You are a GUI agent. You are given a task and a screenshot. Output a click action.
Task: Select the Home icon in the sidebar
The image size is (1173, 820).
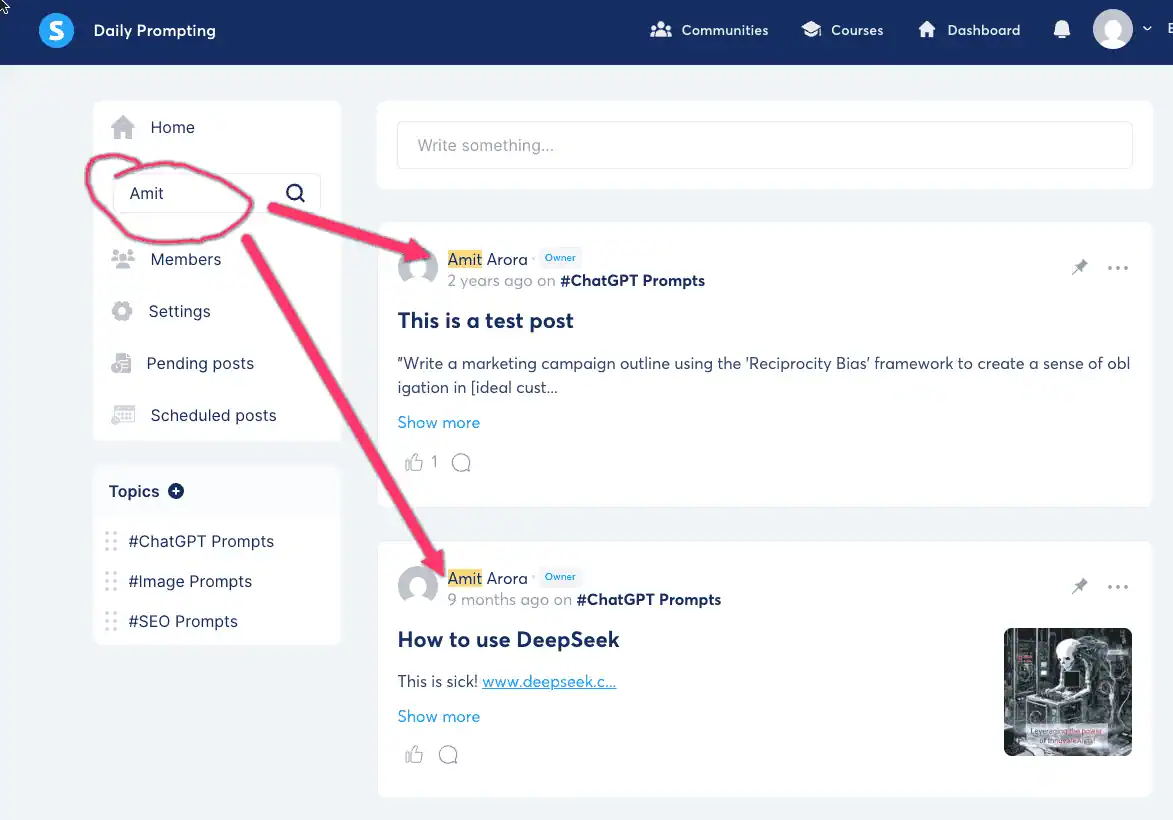(122, 127)
